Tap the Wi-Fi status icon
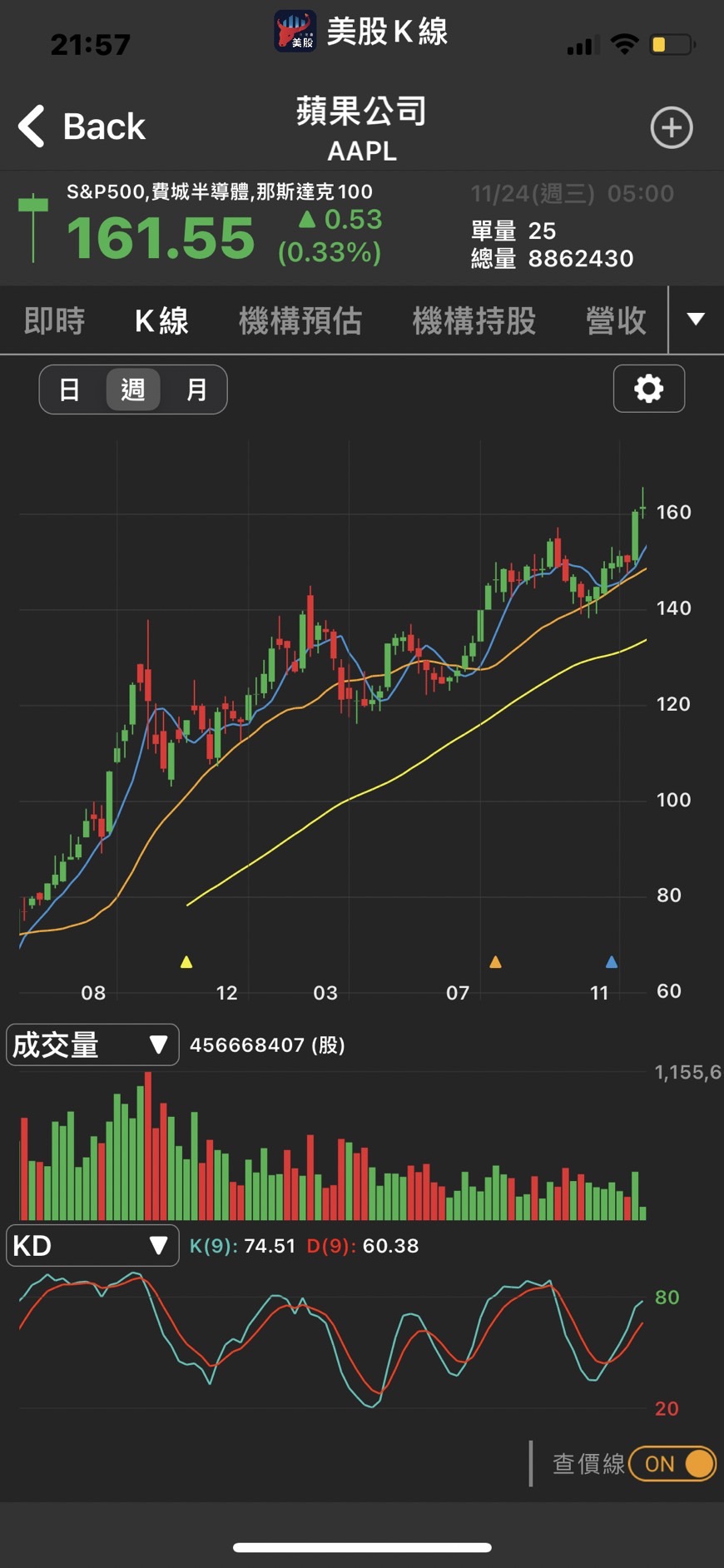724x1568 pixels. (x=624, y=44)
